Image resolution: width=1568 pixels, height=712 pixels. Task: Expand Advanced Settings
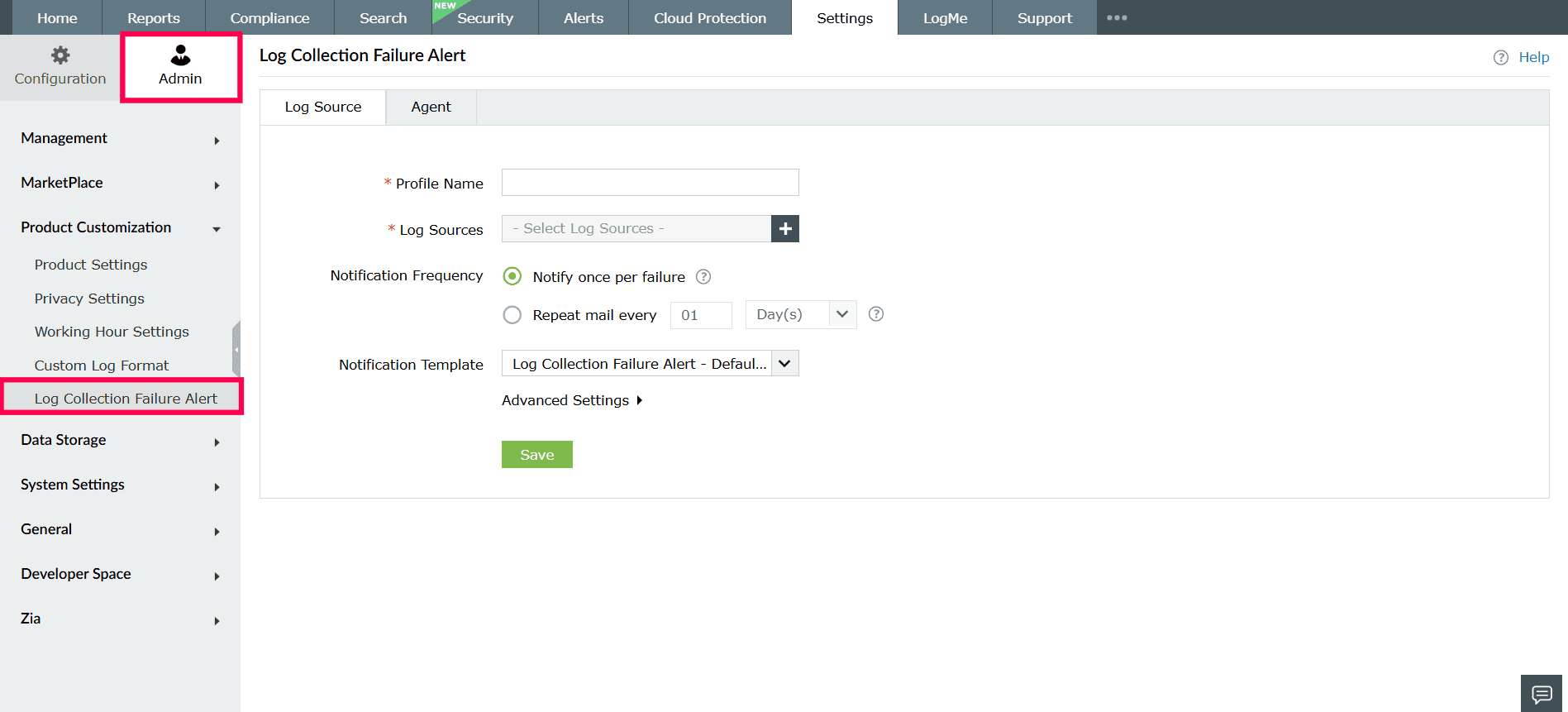[x=572, y=400]
